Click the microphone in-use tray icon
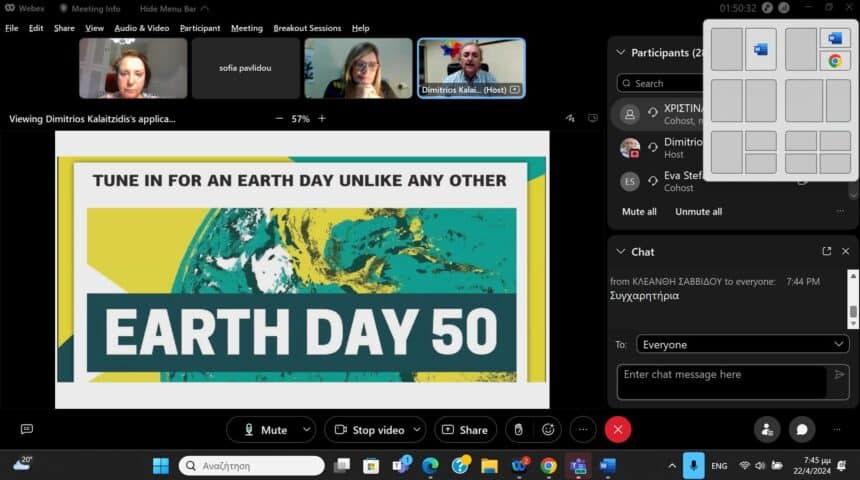The height and width of the screenshot is (480, 860). click(693, 465)
